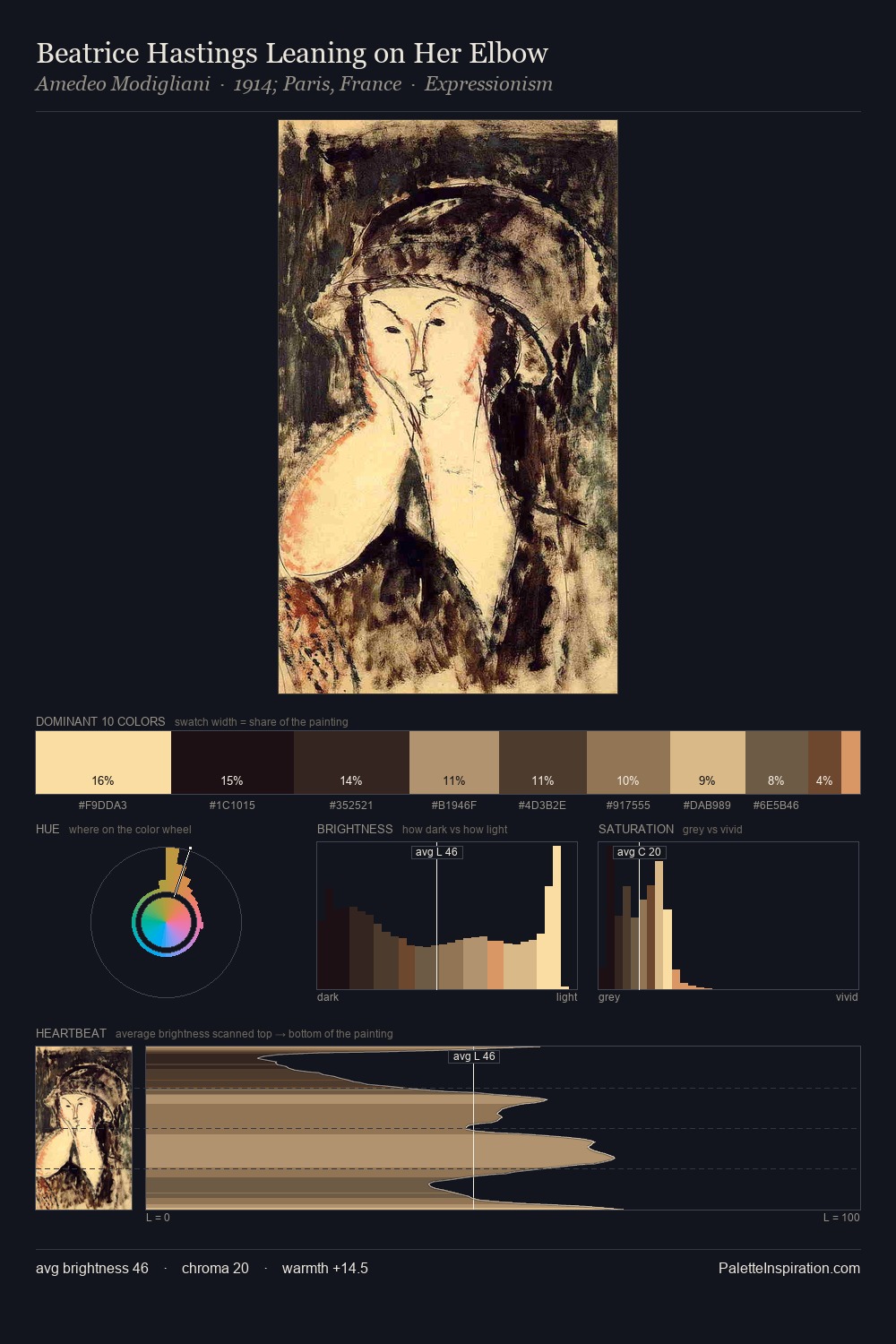Select the #917555 swatch at 10%
The width and height of the screenshot is (896, 1344).
(628, 762)
